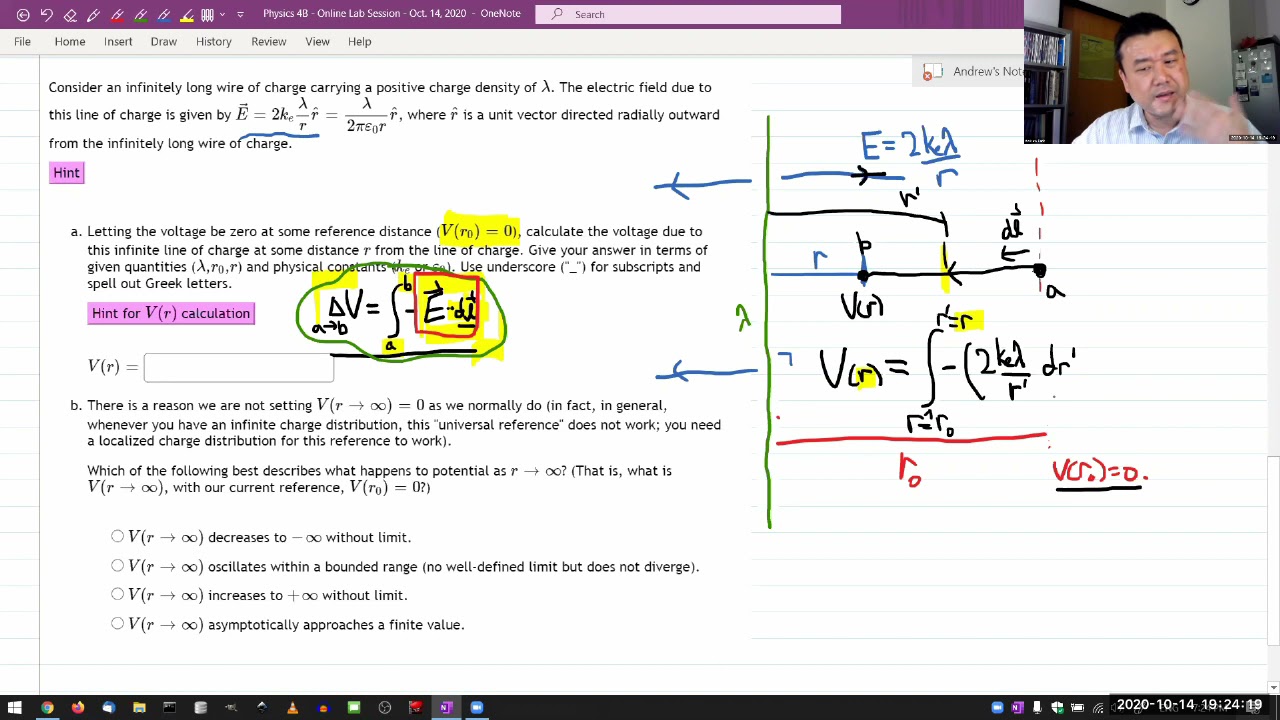1280x720 pixels.
Task: Select the plain pen tool
Action: pyautogui.click(x=93, y=14)
